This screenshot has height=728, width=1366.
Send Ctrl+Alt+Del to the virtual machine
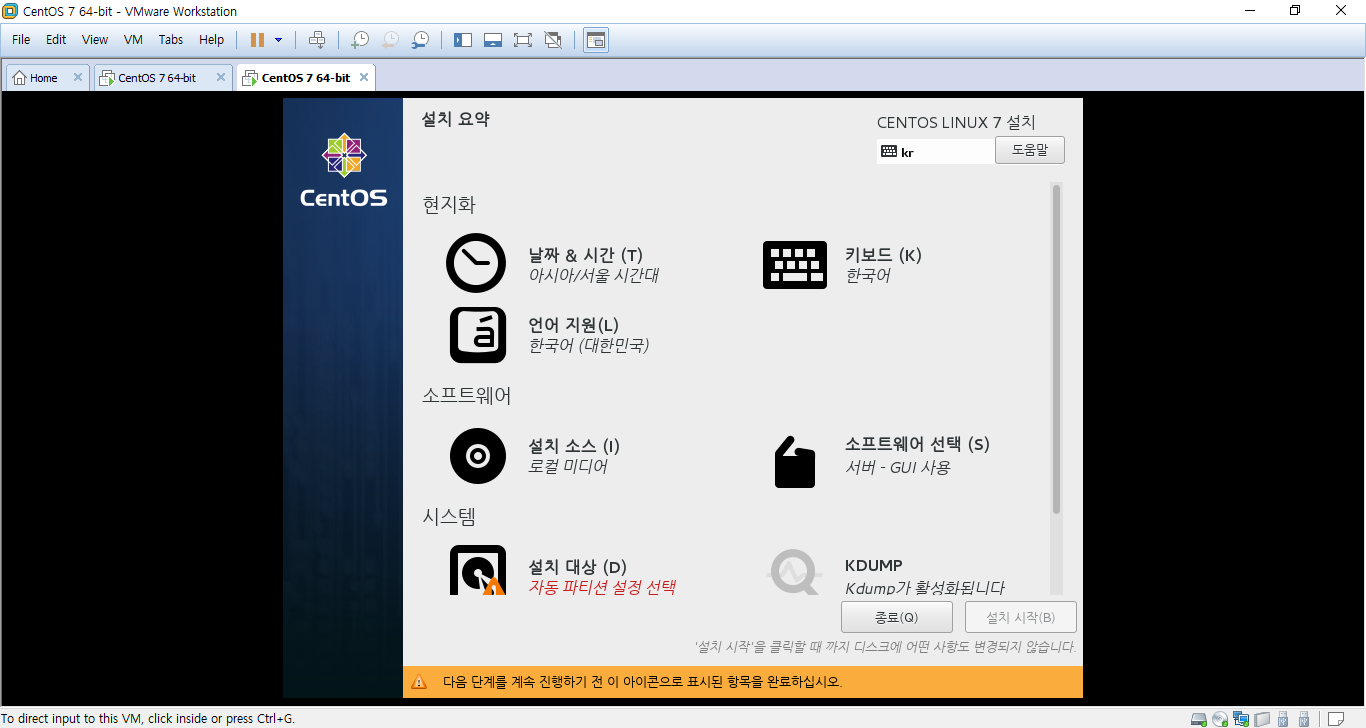coord(317,40)
